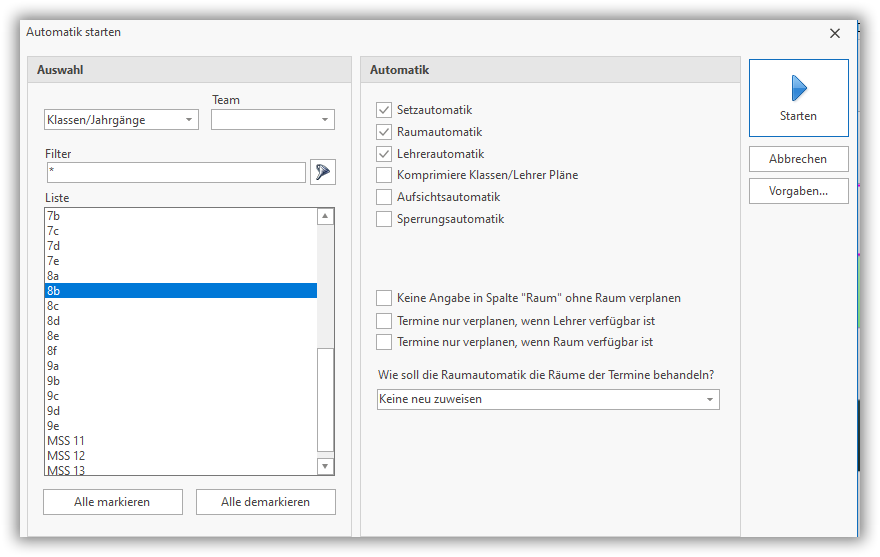880x557 pixels.
Task: Click the blue Starten play button
Action: [798, 98]
